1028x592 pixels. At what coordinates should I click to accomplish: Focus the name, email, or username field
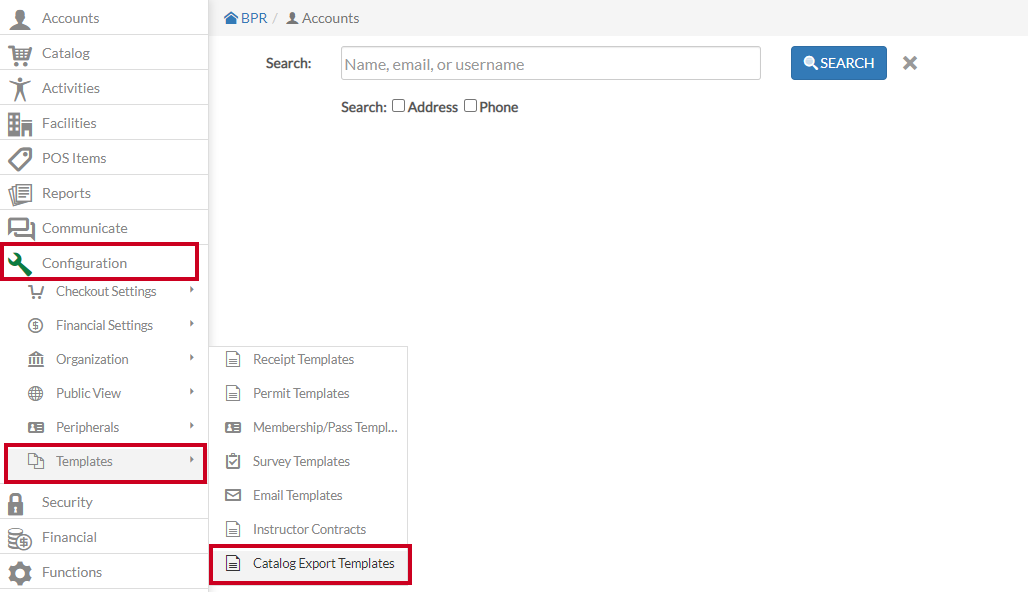(x=551, y=63)
